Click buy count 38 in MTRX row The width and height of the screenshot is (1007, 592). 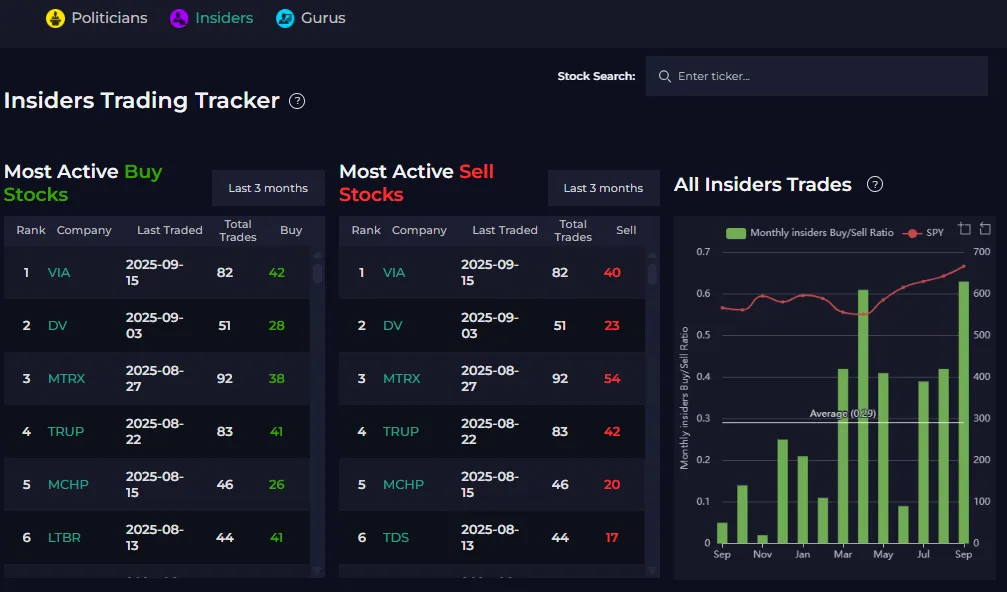277,378
